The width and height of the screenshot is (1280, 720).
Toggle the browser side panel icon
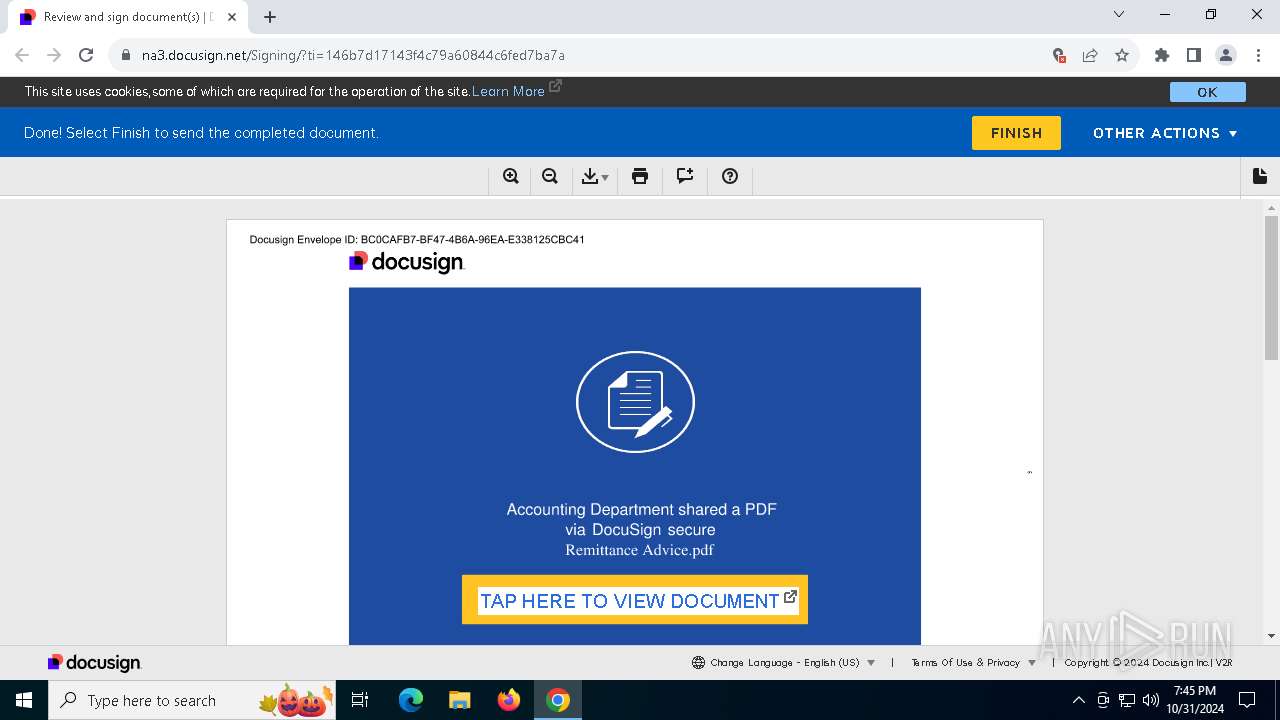[1193, 55]
